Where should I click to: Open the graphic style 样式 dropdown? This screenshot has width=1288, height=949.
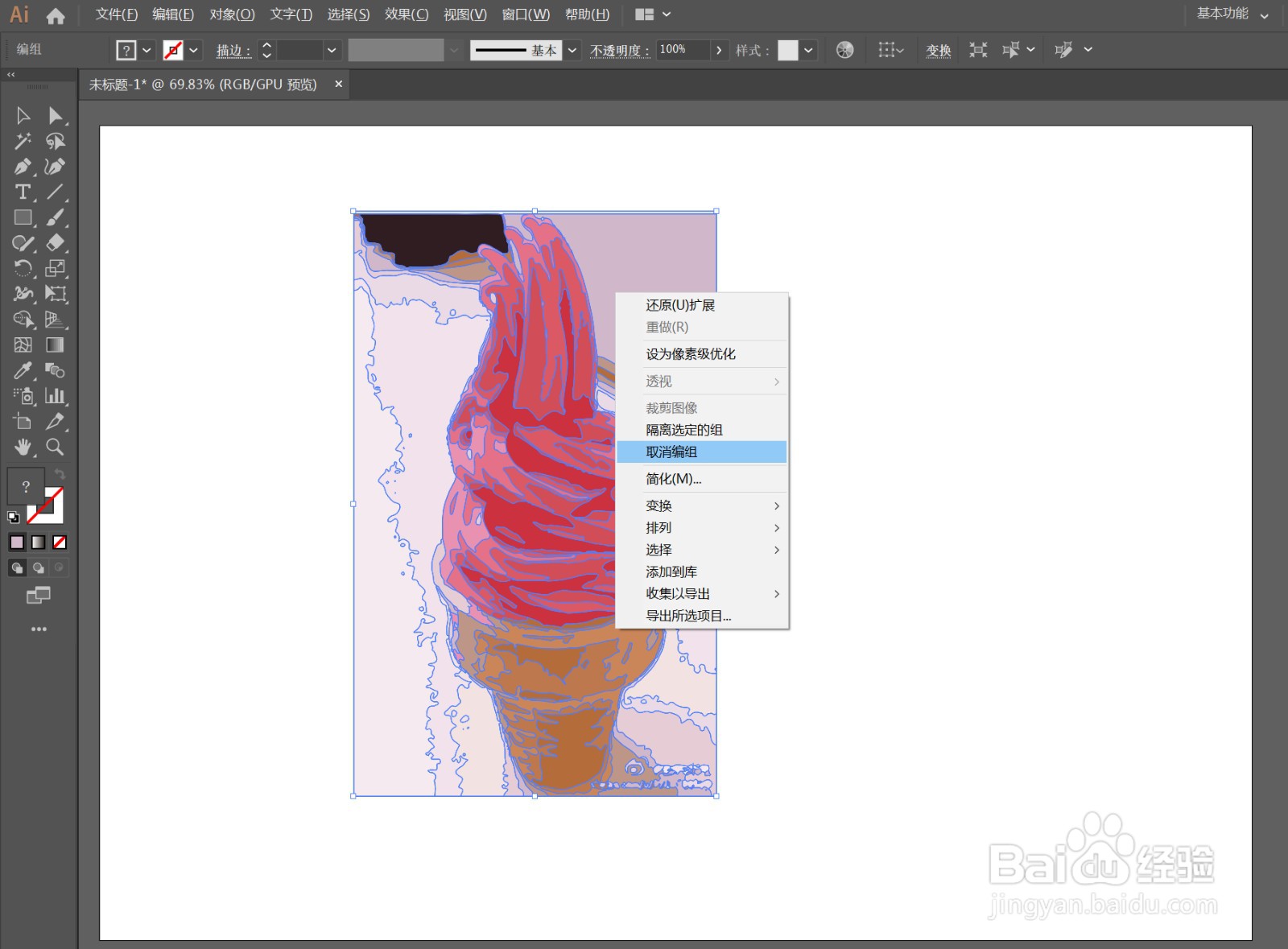coord(809,50)
